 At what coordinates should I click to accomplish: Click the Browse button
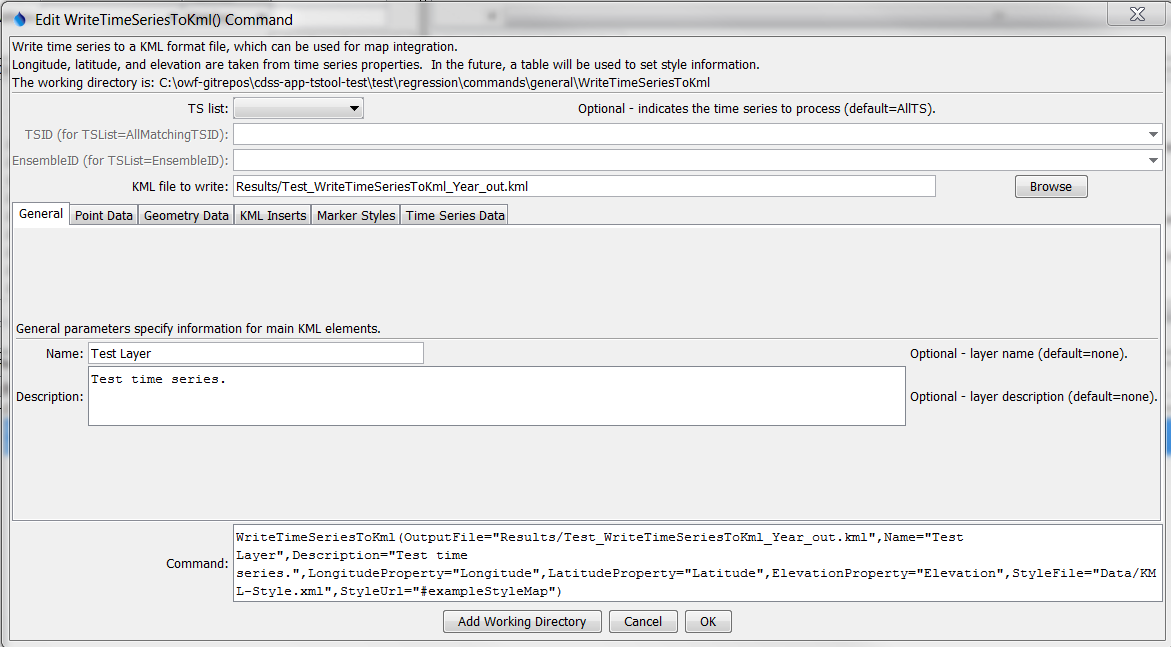click(1051, 187)
